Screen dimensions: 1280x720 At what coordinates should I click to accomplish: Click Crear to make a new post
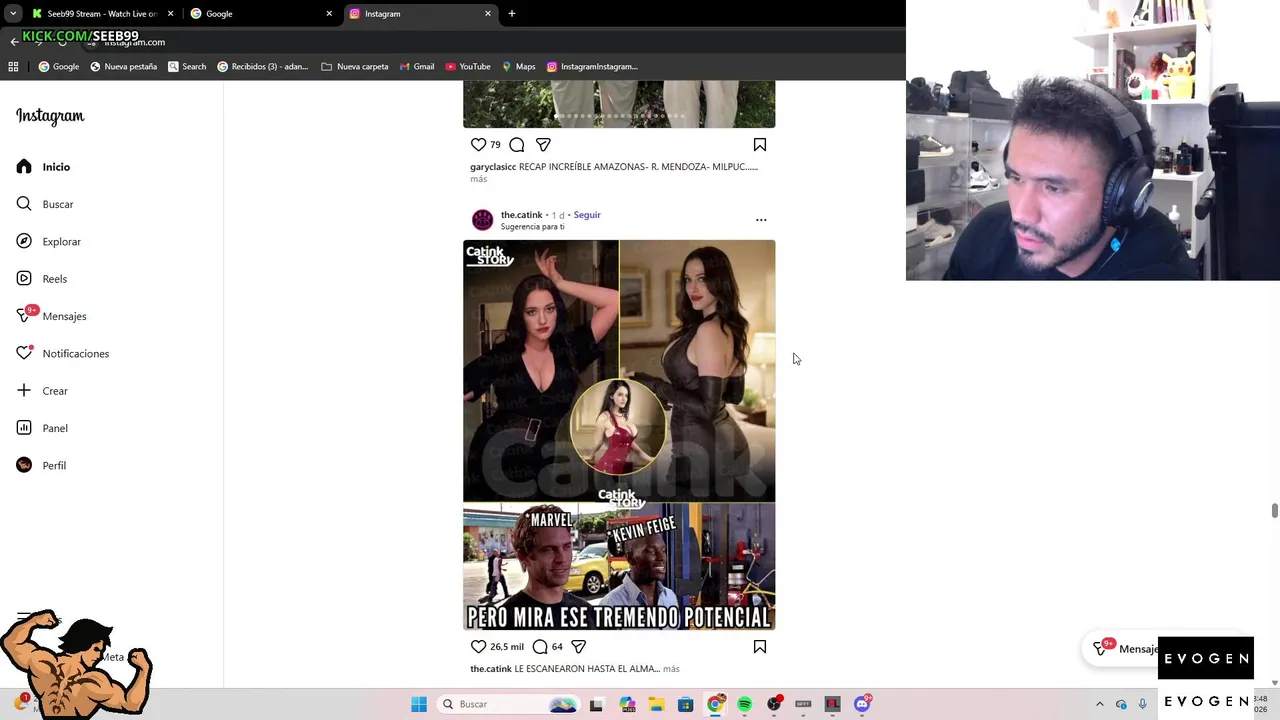42,391
